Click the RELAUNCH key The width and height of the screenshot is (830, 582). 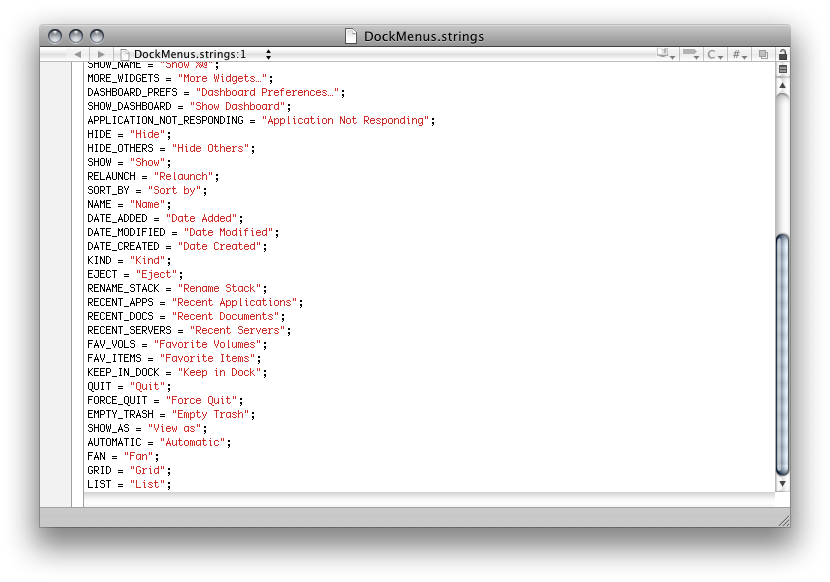tap(111, 176)
